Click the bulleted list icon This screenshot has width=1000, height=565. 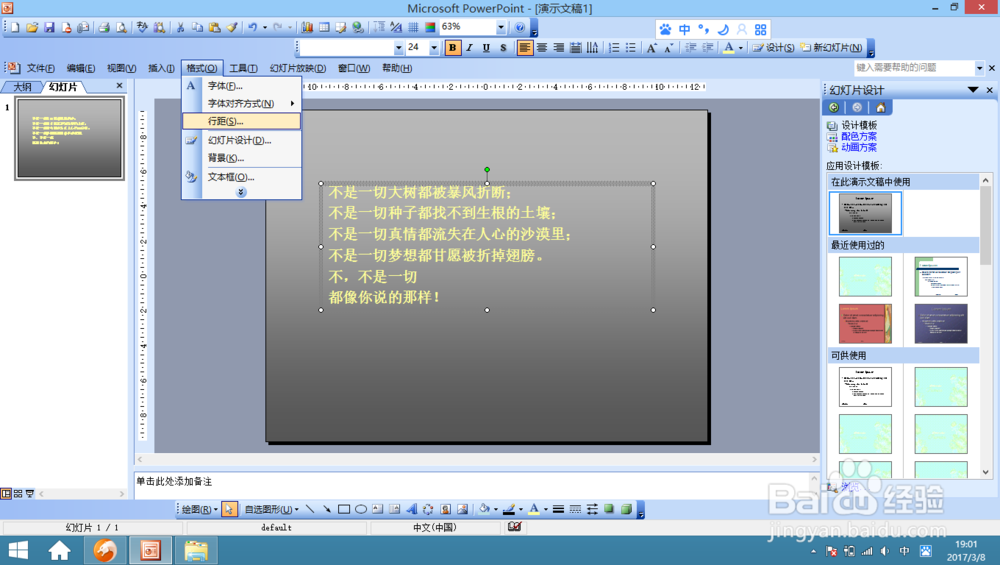pos(631,48)
